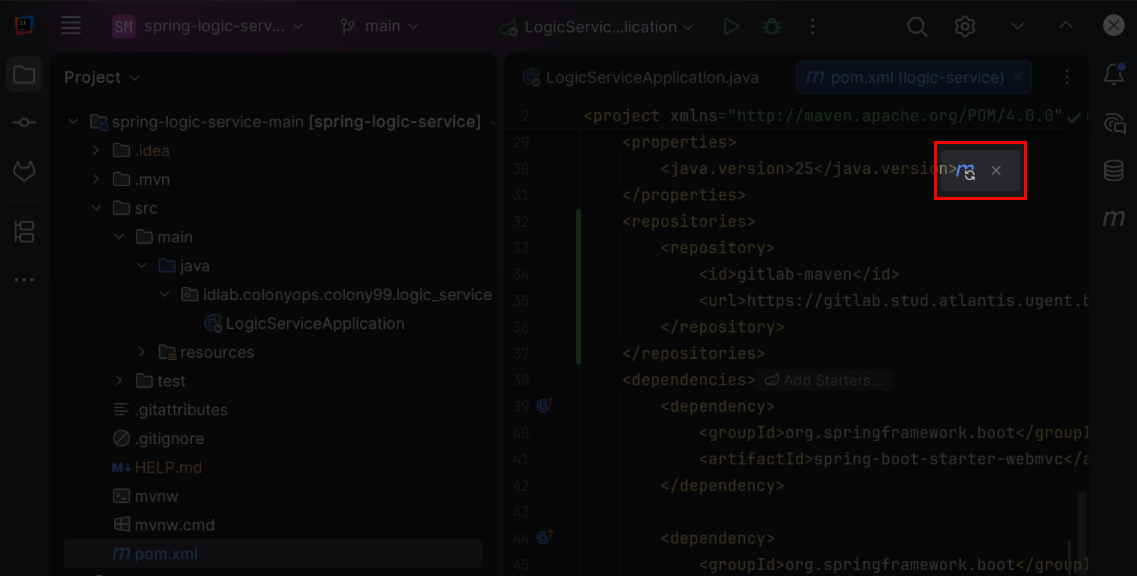Close the pom.xml editor tab
The width and height of the screenshot is (1137, 576).
pos(1017,77)
